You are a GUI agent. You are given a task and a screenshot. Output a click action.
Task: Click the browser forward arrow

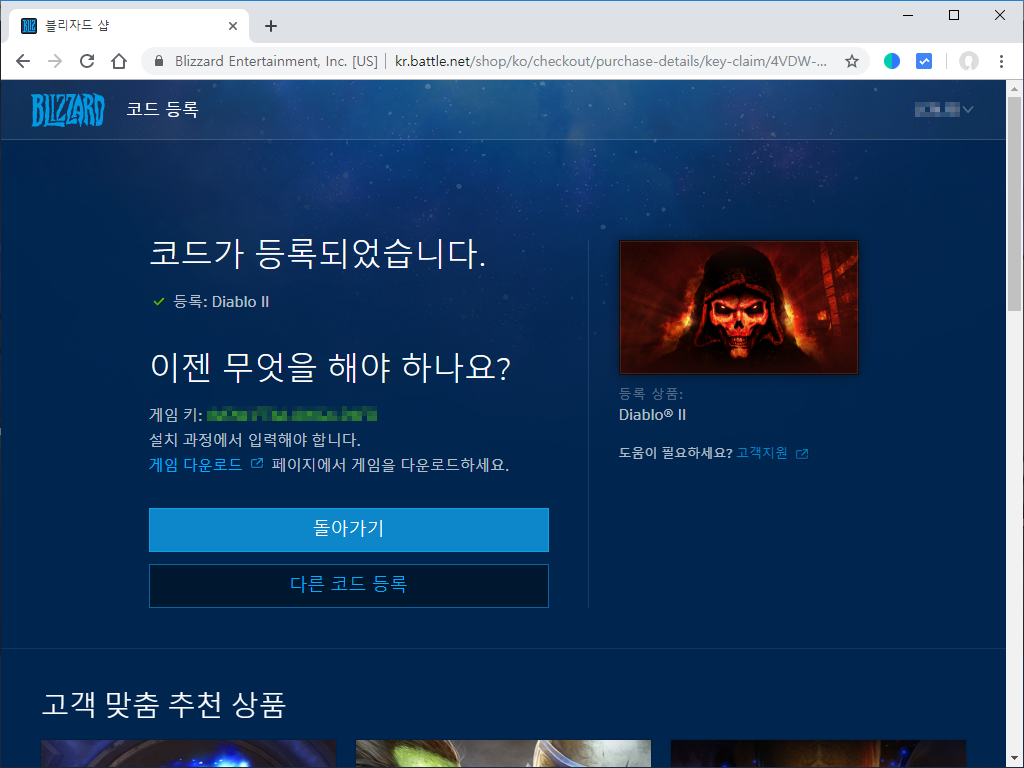(x=56, y=61)
